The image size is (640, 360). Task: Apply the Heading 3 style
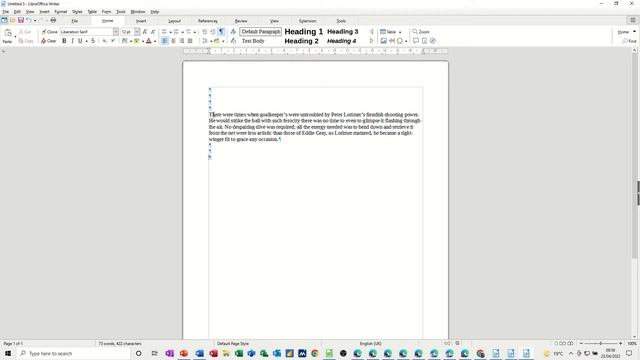342,31
